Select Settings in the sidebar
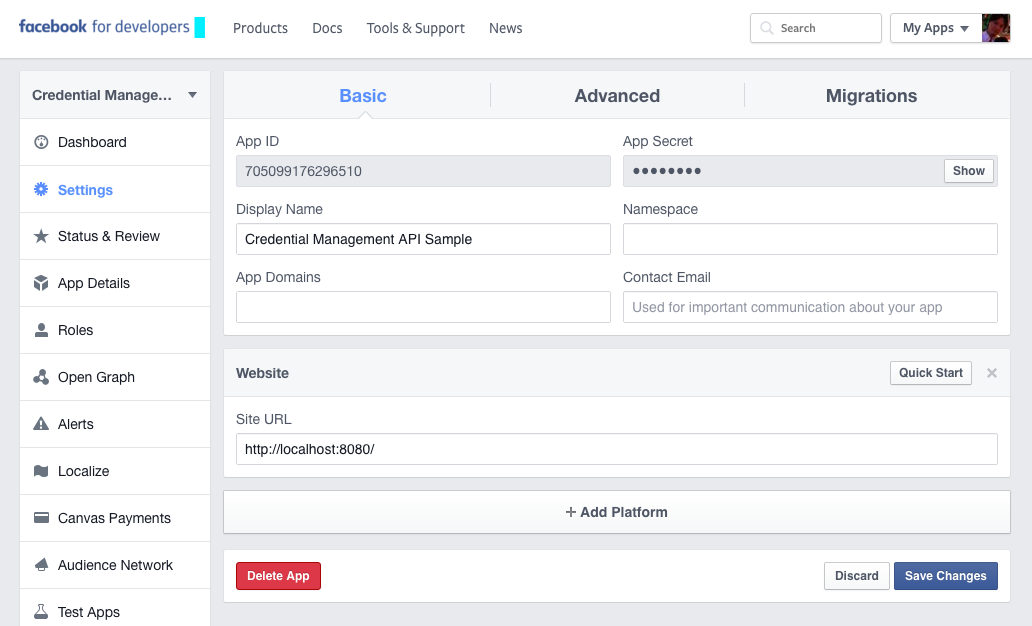The image size is (1032, 626). (115, 190)
